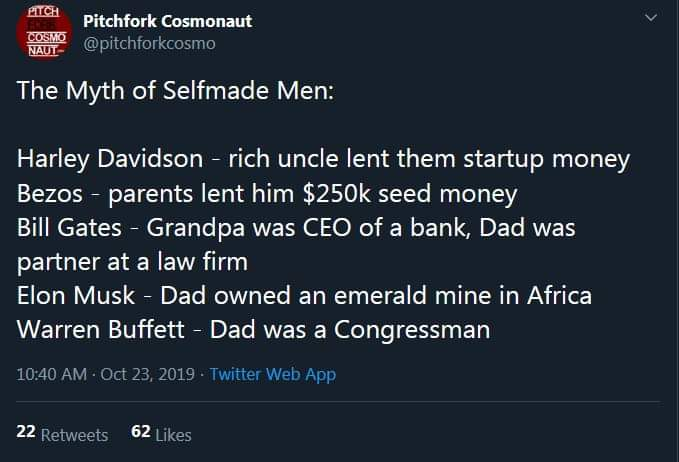
Task: Click the 10:40 AM timestamp
Action: (50, 374)
